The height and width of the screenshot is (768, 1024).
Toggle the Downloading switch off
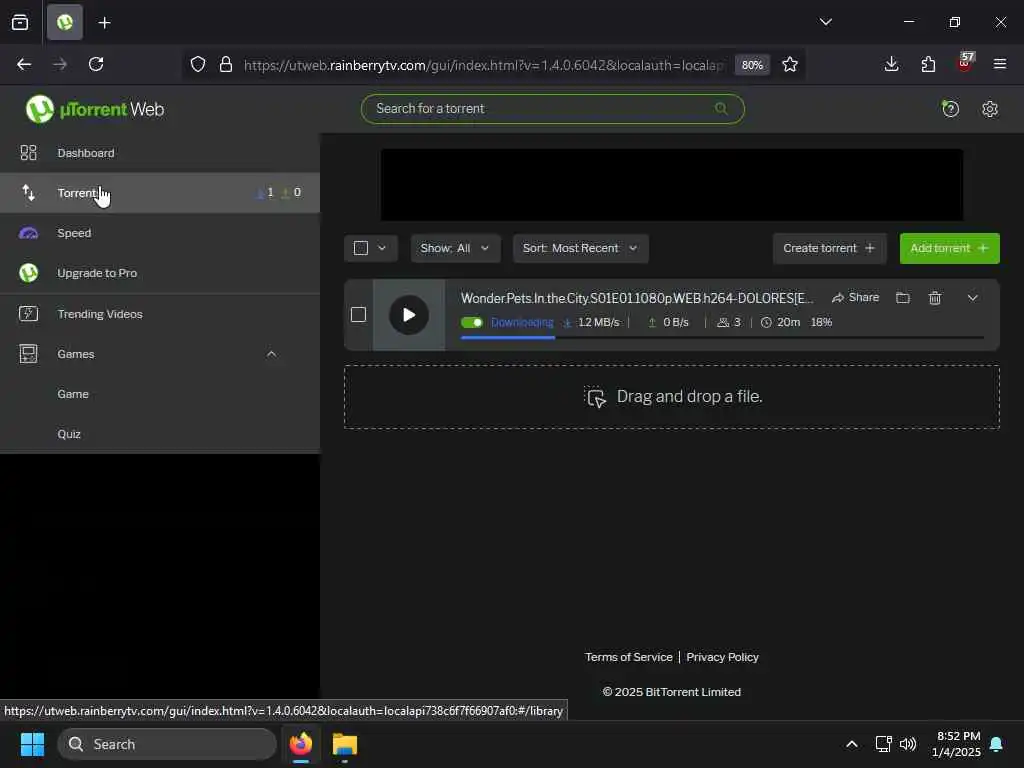click(472, 322)
